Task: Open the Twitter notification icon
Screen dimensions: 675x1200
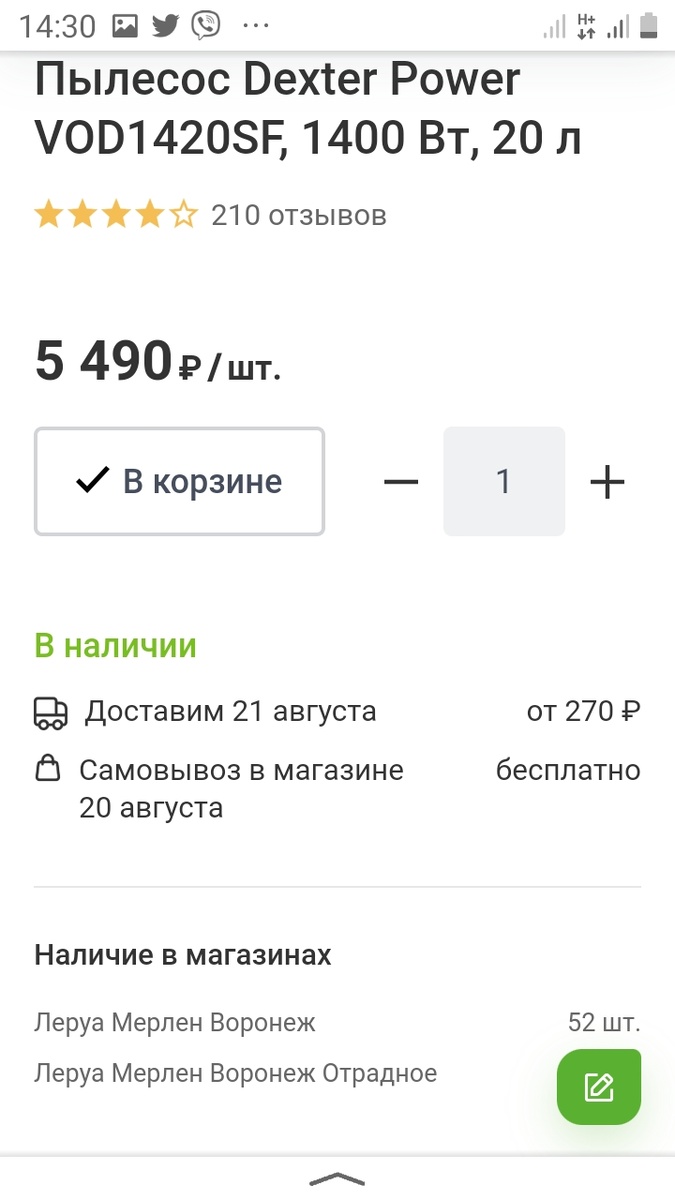Action: click(x=166, y=24)
